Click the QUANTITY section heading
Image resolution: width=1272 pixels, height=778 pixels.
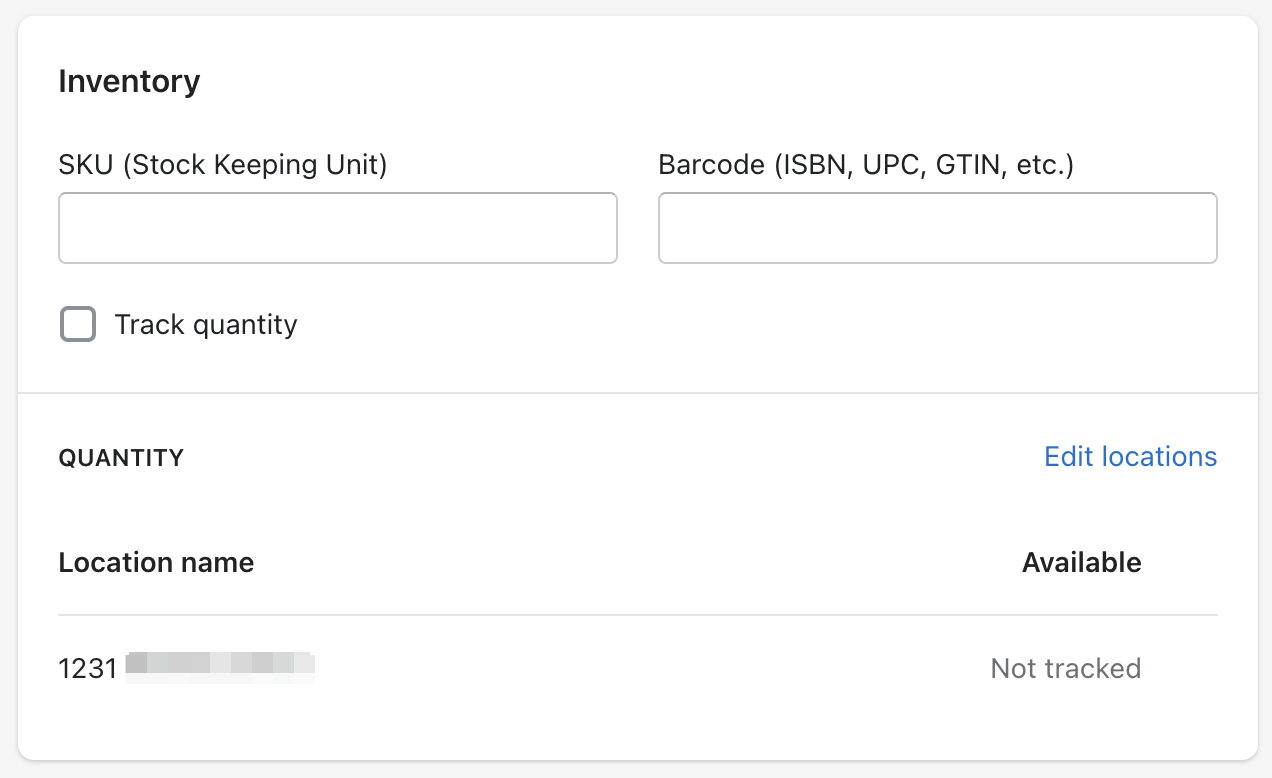(121, 458)
